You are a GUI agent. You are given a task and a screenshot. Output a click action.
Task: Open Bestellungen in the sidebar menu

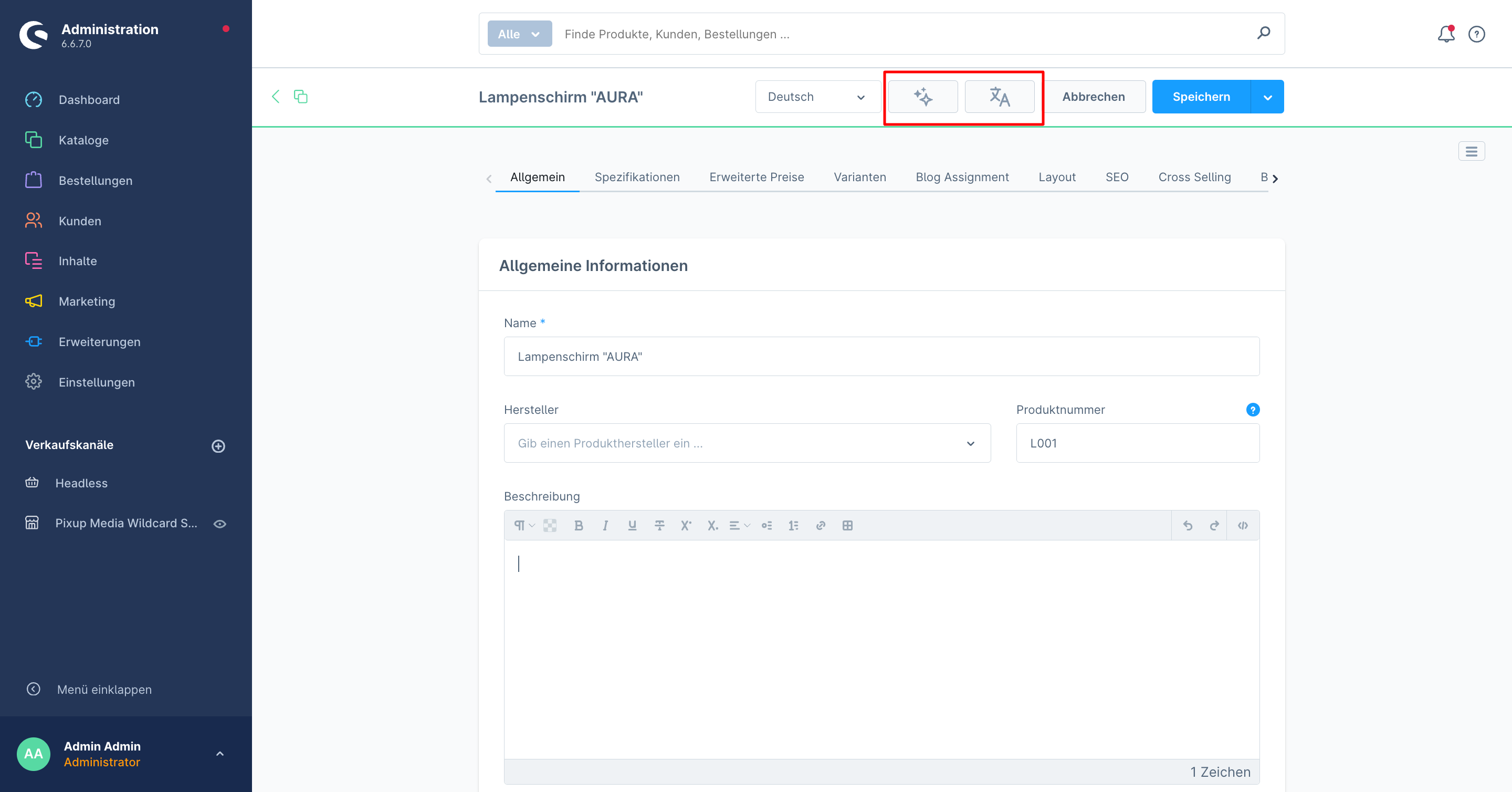point(95,181)
